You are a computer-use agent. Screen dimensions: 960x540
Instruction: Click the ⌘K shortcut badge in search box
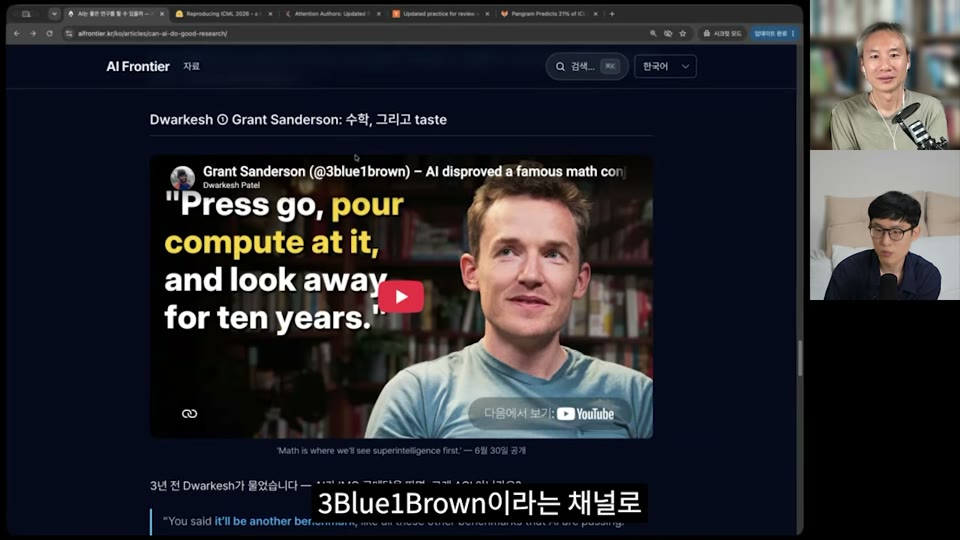point(609,66)
